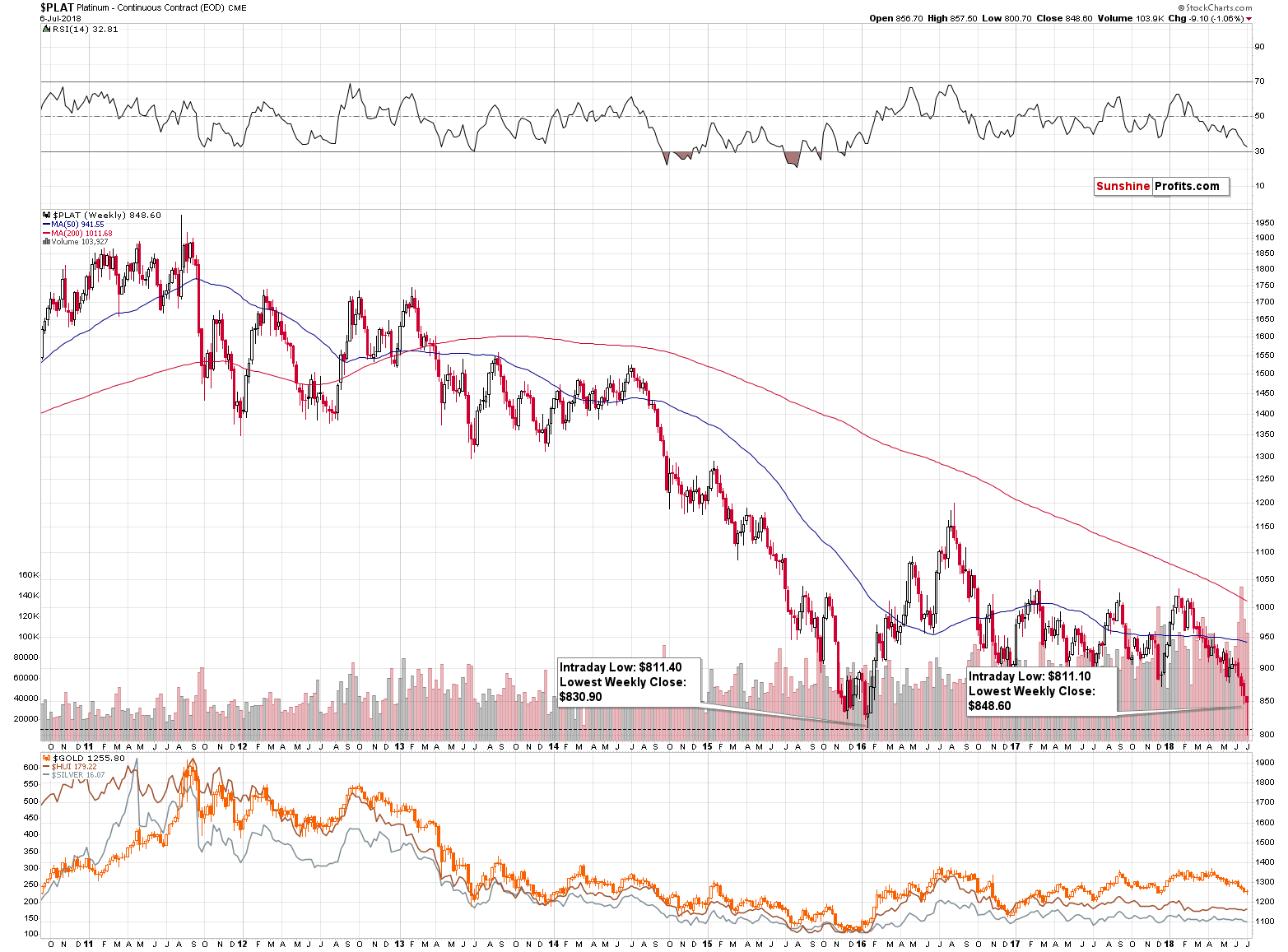This screenshot has width=1288, height=952.
Task: Click the 1500 label on the price axis
Action: pos(1264,374)
